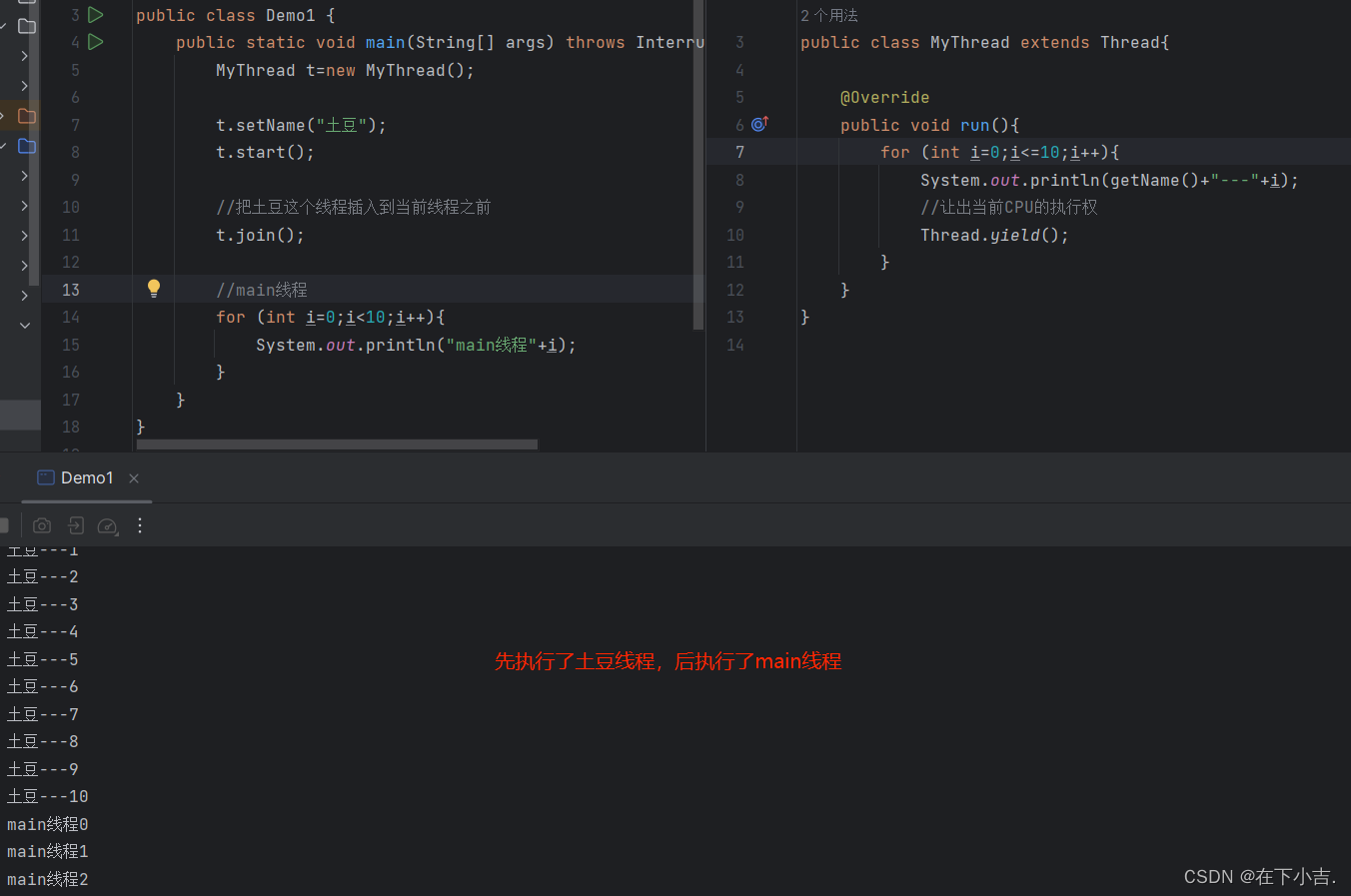Select the white folder level with line 3
This screenshot has height=896, width=1351.
(x=27, y=26)
